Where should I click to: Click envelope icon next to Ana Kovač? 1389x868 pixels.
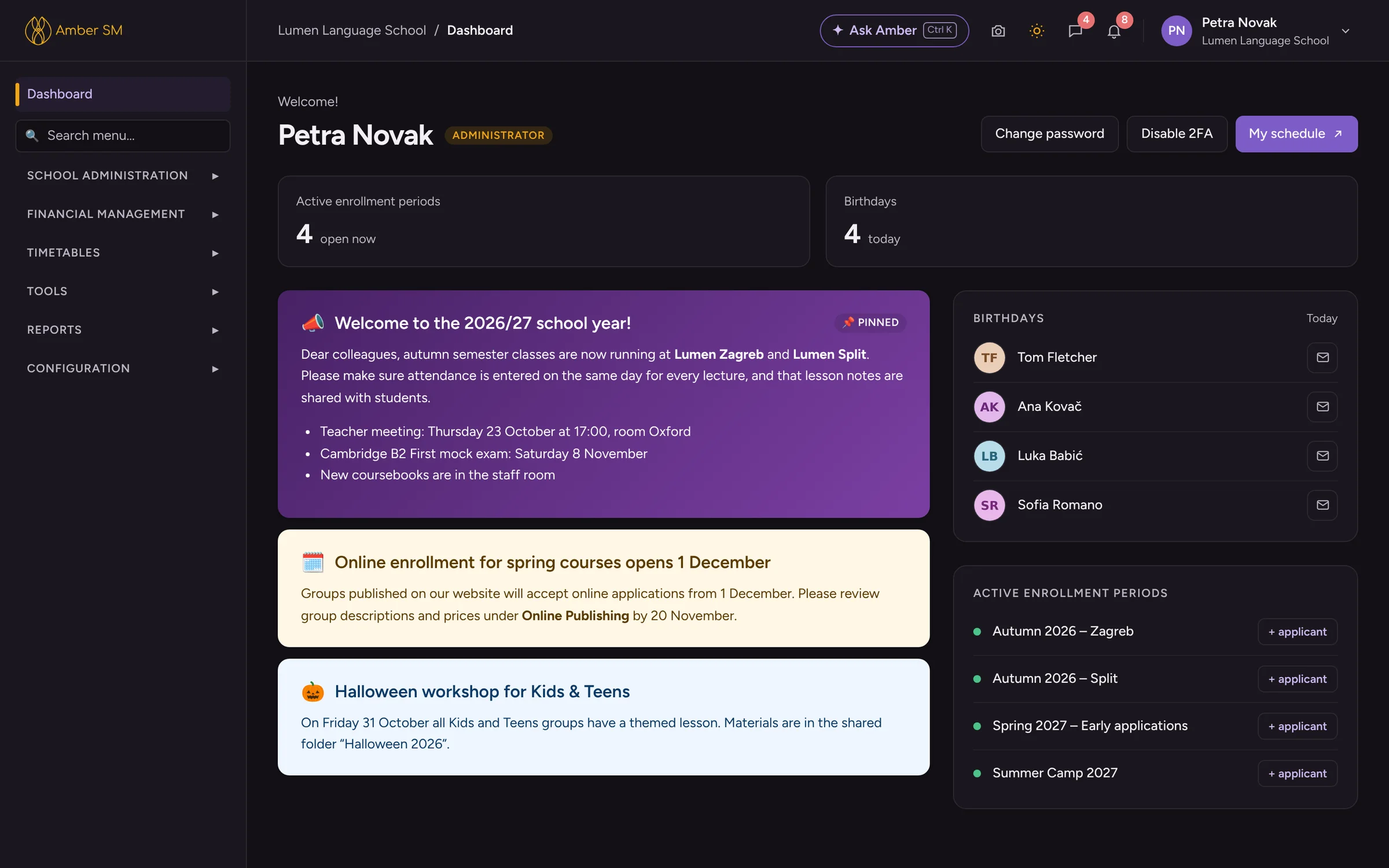click(x=1322, y=406)
